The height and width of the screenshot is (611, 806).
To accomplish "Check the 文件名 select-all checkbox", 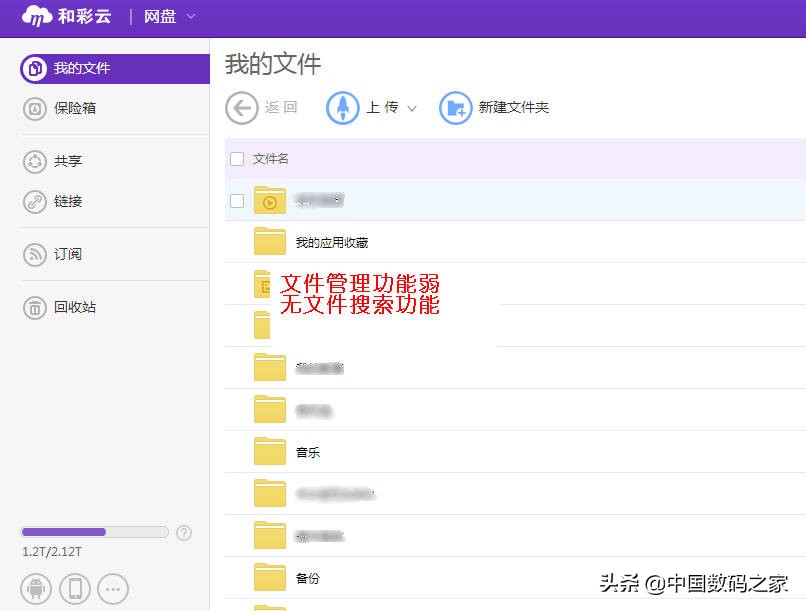I will 236,158.
